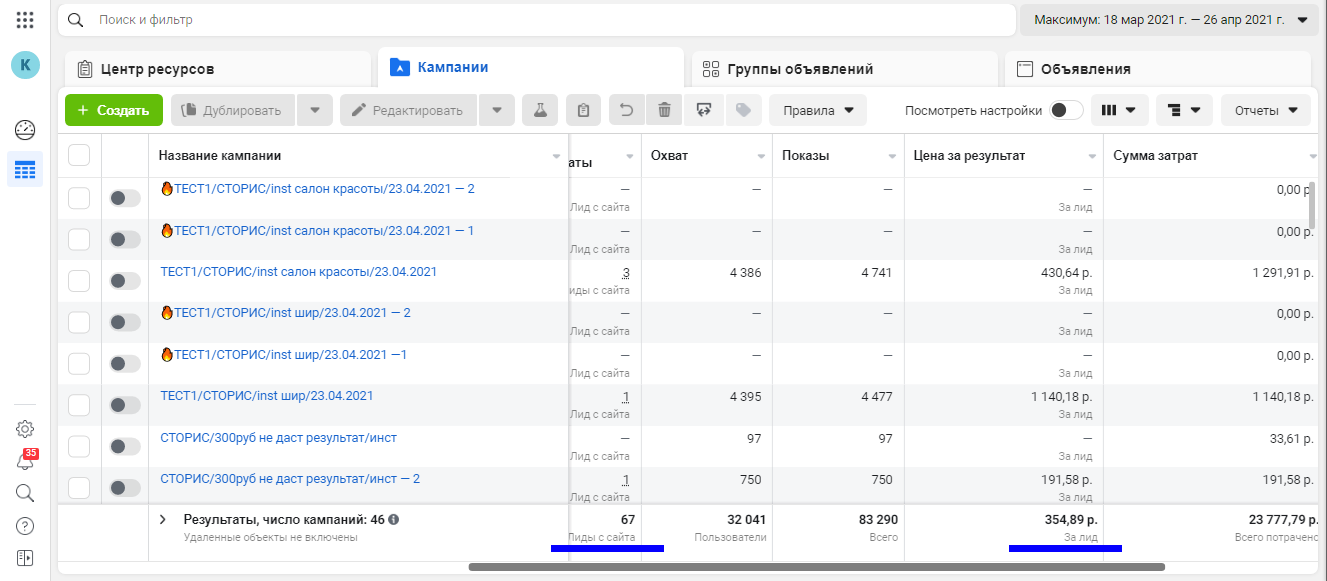1327x581 pixels.
Task: Click the K account avatar
Action: 25,65
